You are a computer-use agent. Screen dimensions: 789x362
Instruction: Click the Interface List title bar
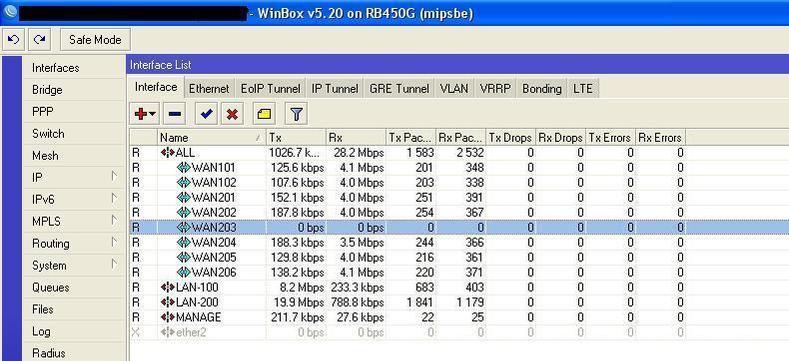457,65
